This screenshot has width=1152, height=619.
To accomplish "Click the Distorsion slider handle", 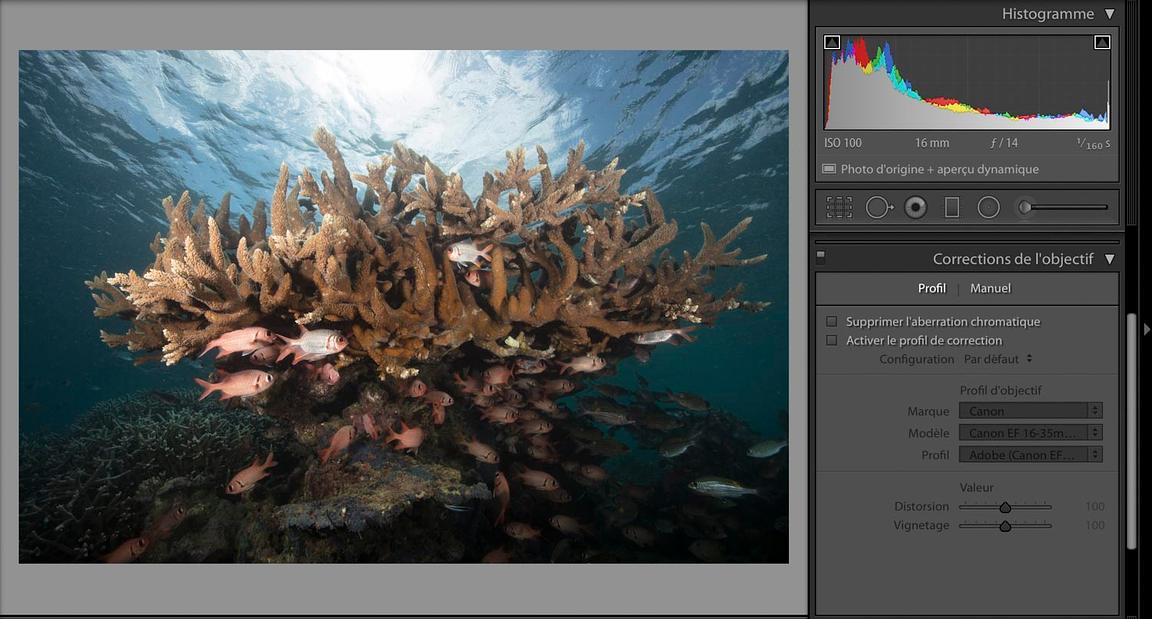I will coord(1005,507).
